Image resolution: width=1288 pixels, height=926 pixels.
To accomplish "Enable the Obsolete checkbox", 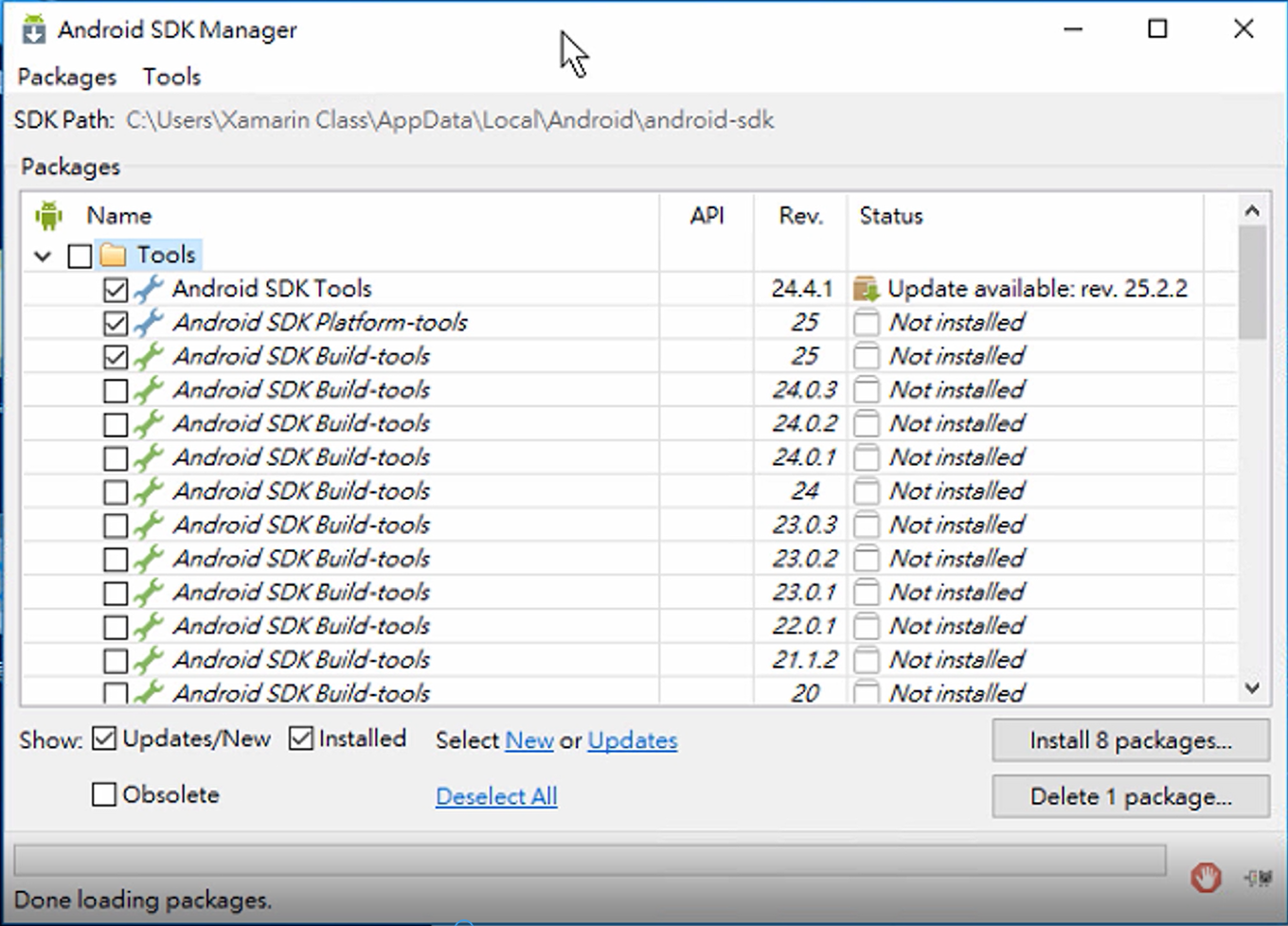I will point(104,794).
